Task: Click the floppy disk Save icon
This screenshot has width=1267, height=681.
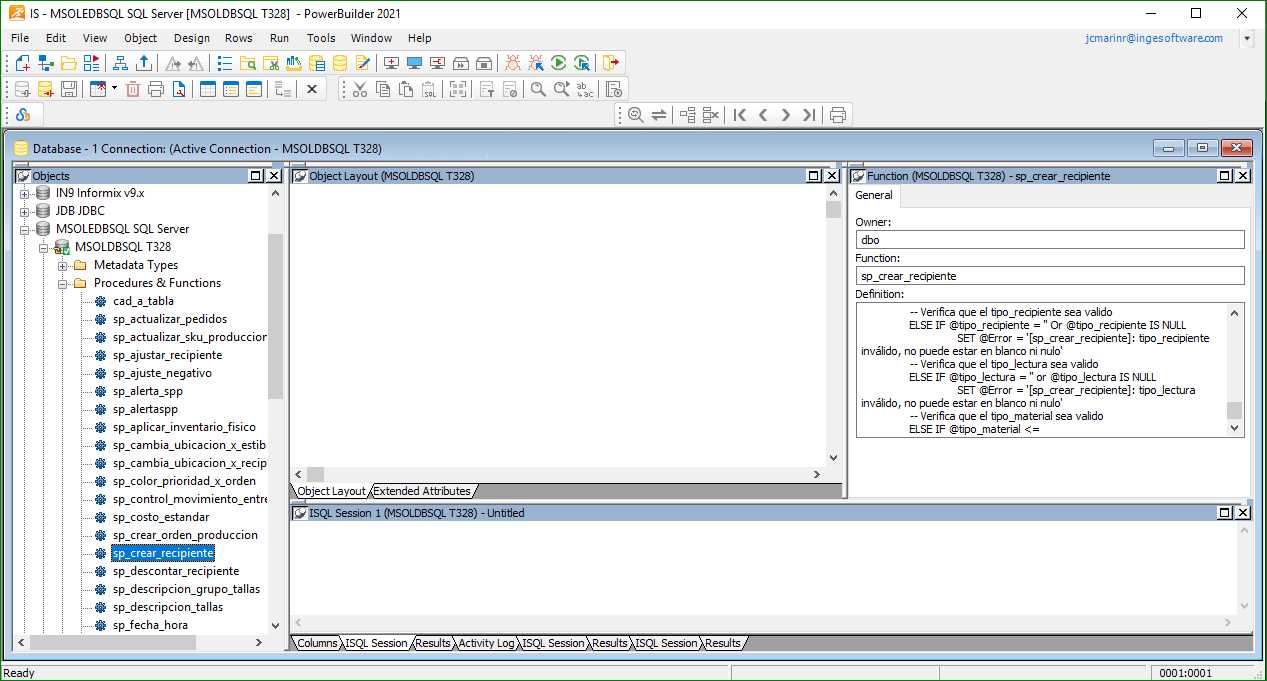Action: 69,89
